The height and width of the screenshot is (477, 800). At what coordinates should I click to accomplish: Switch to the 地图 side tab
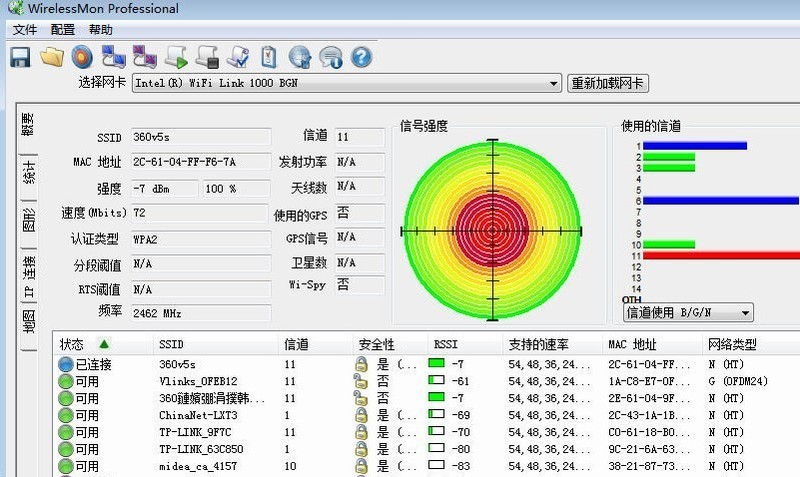click(x=28, y=322)
